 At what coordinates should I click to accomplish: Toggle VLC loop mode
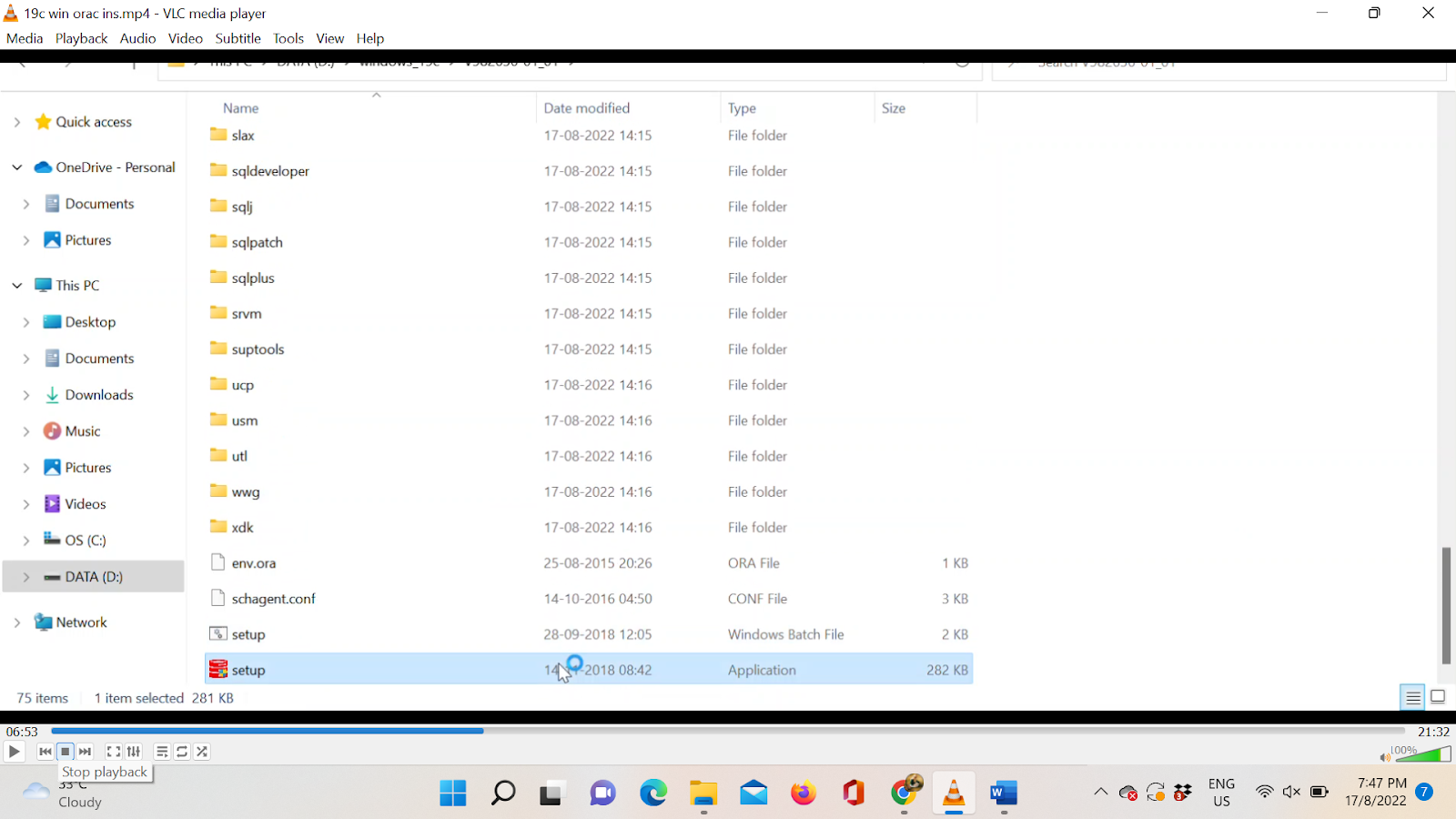point(182,752)
